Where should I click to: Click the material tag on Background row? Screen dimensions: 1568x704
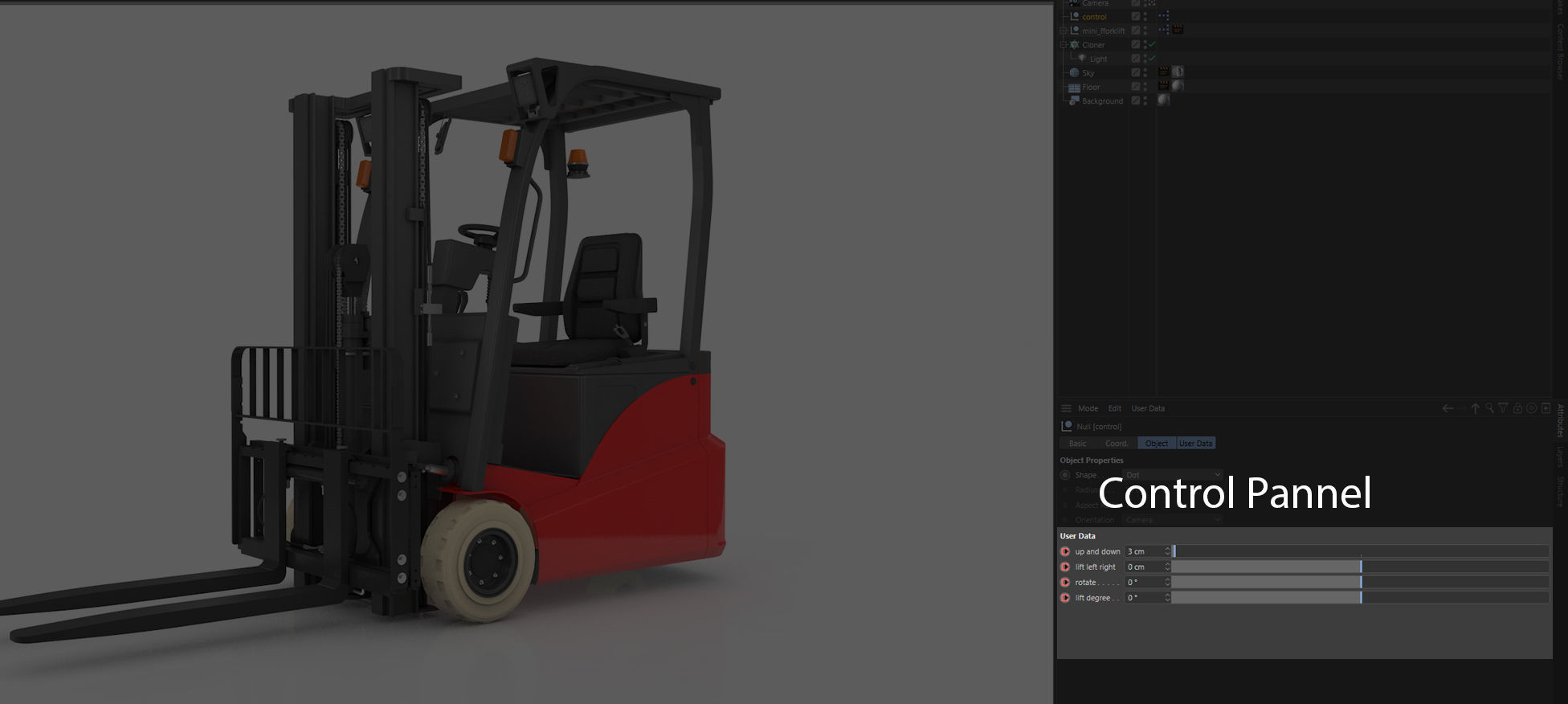tap(1163, 100)
